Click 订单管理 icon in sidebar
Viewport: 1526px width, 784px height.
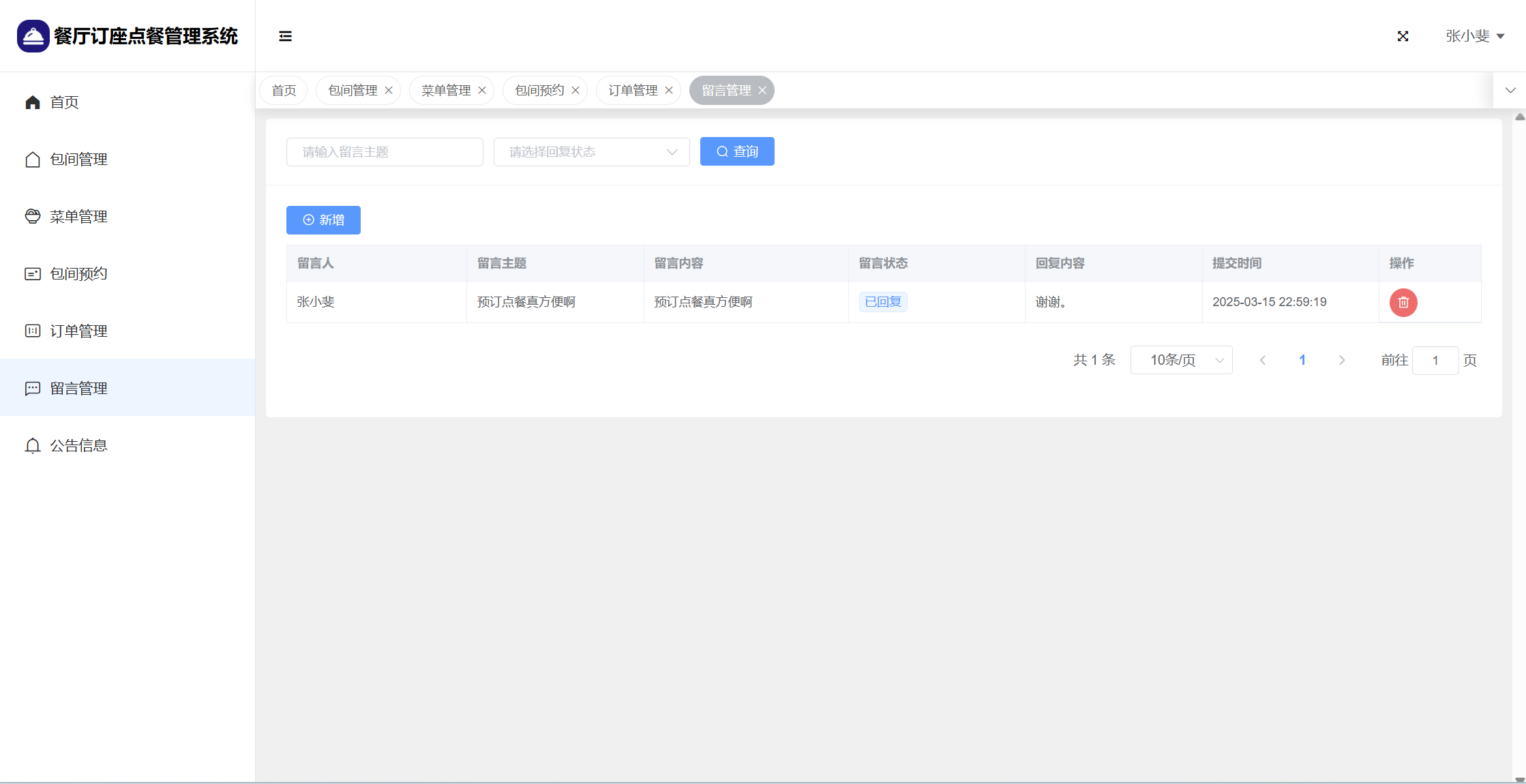point(33,331)
